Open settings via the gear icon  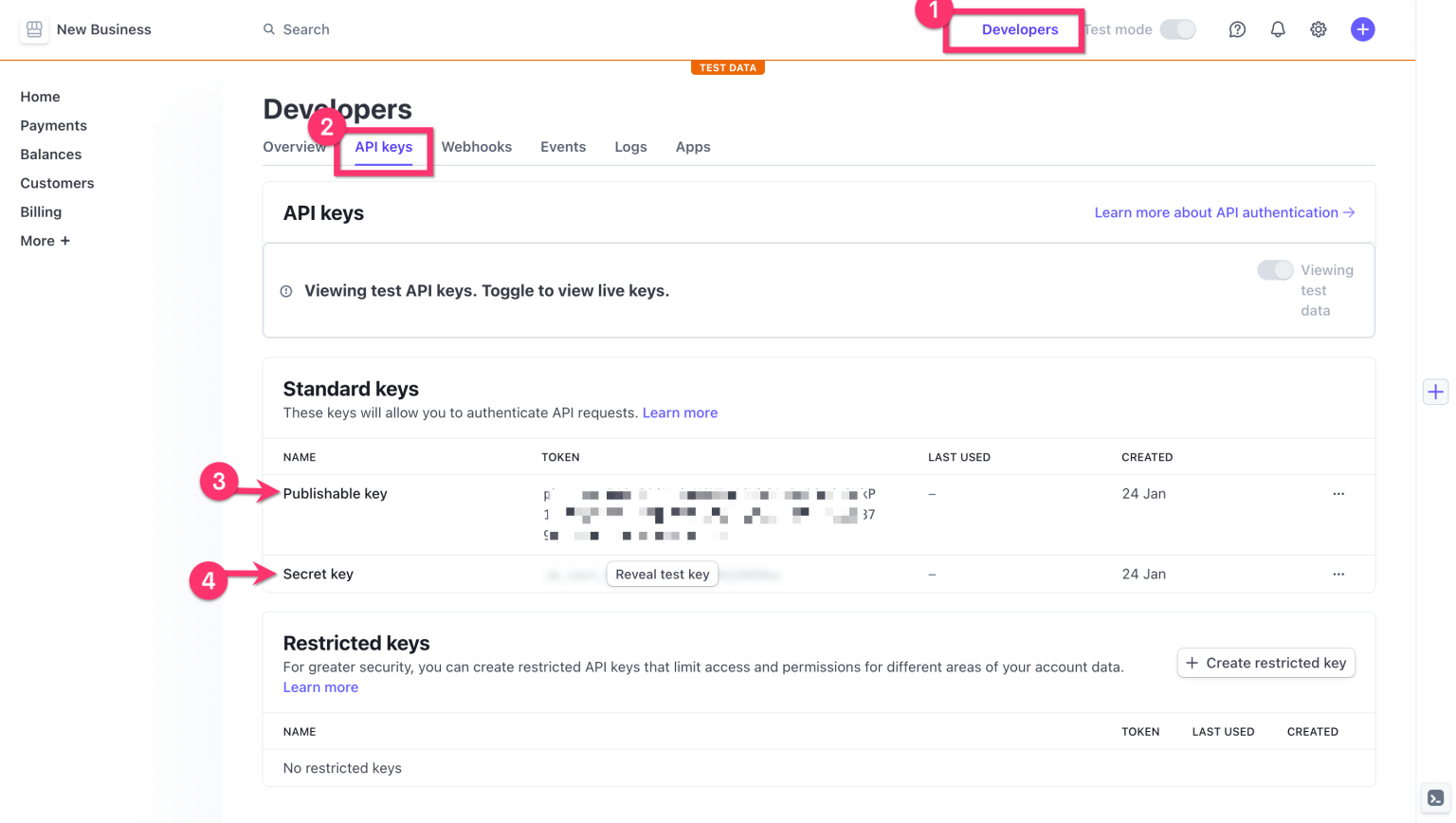click(x=1319, y=29)
